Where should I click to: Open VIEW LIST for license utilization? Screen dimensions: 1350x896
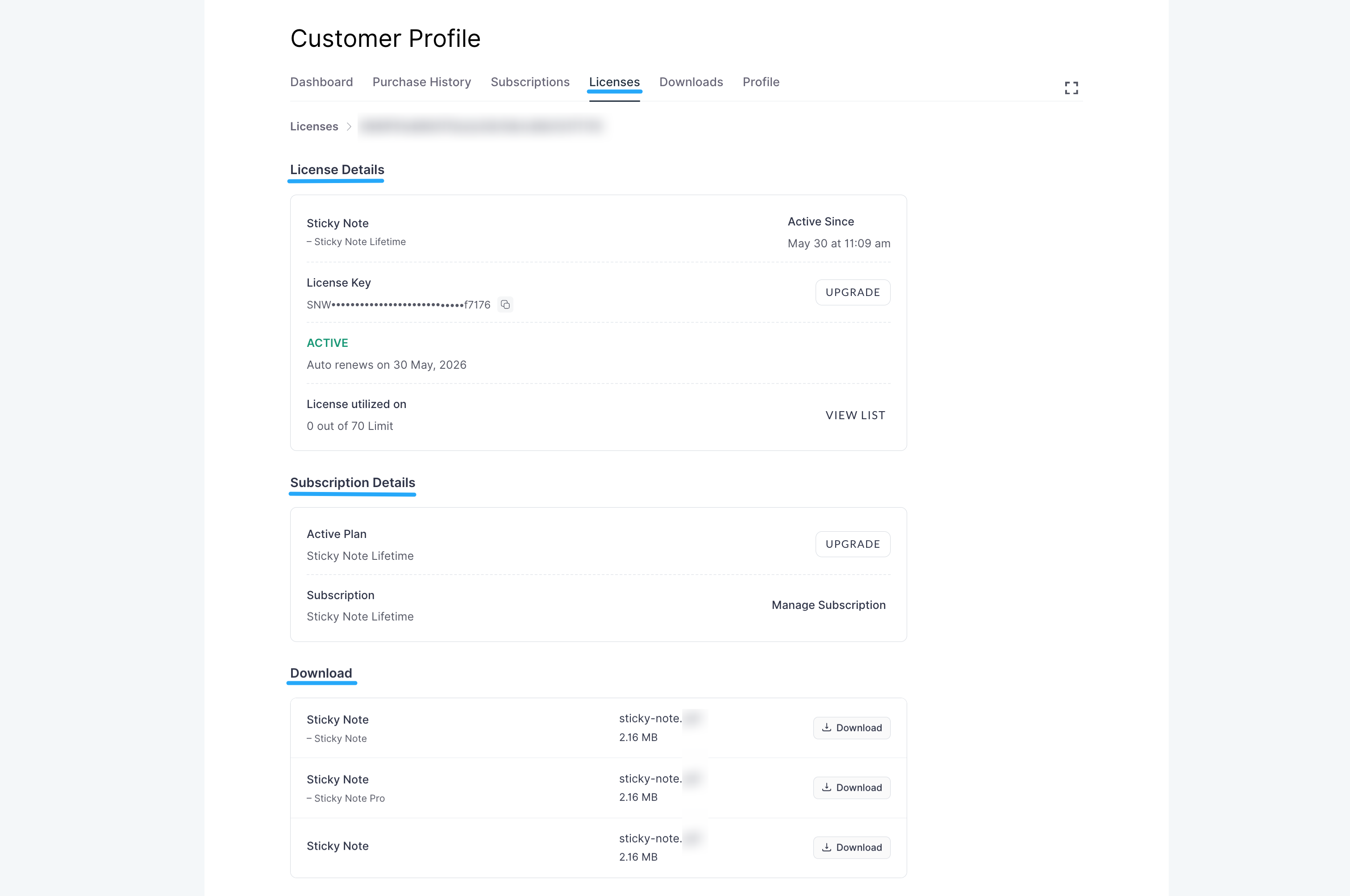pos(854,416)
